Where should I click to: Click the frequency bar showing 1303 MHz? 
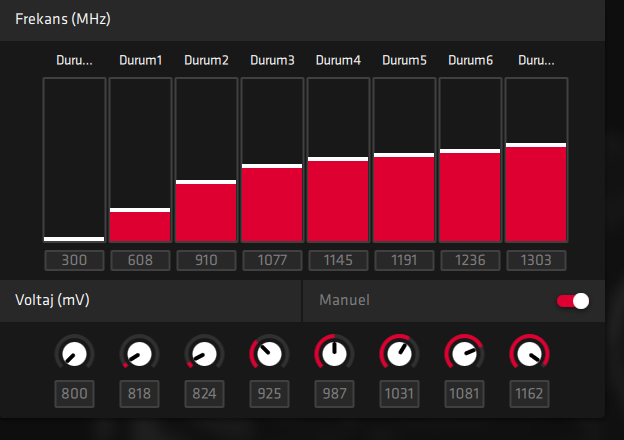pos(536,160)
